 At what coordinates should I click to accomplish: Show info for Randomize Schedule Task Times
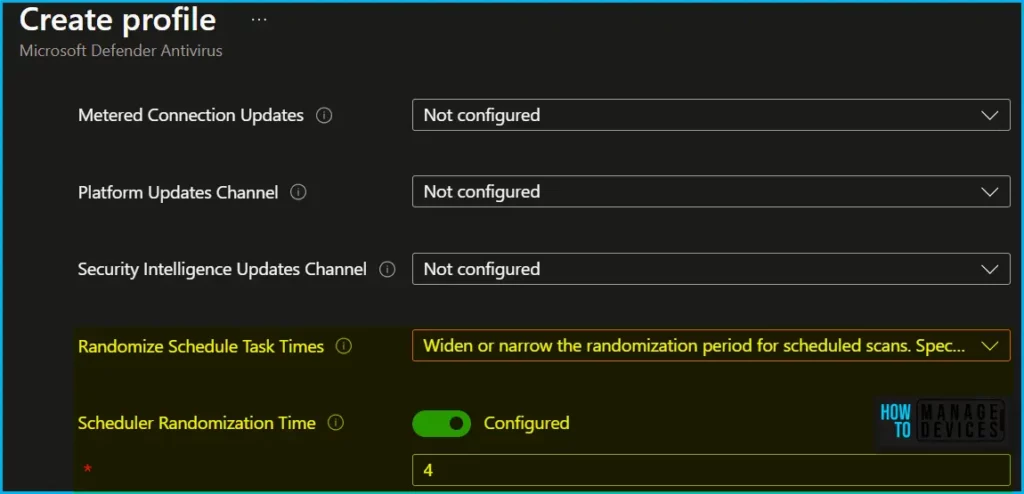pos(344,346)
